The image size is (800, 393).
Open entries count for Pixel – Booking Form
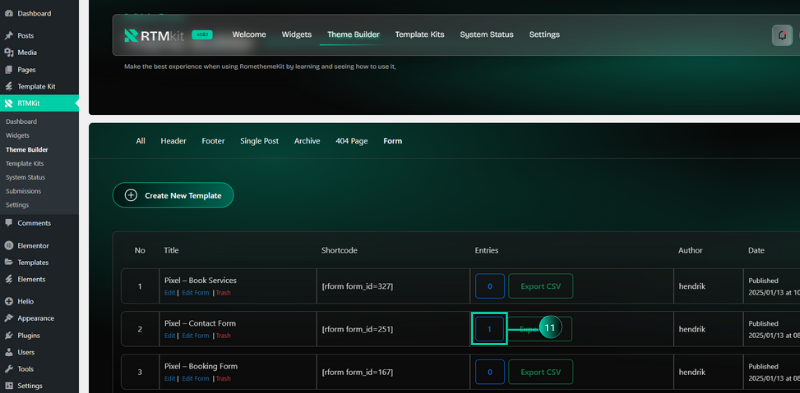(490, 372)
